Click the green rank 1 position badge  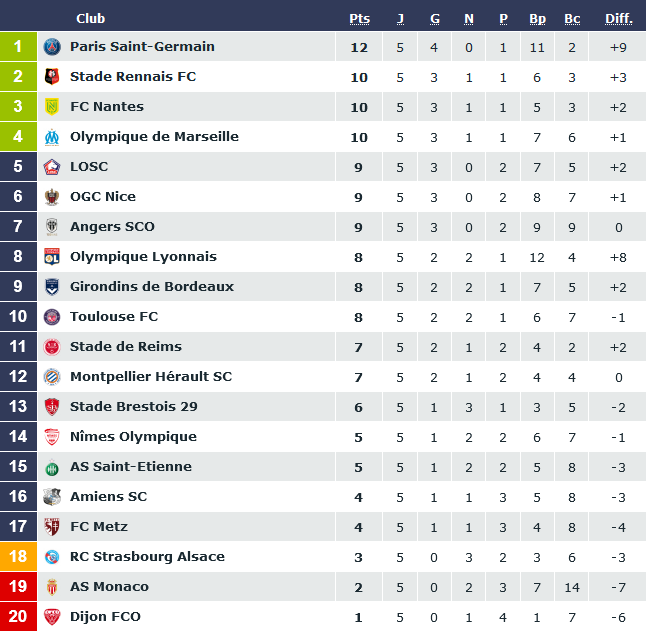point(18,47)
